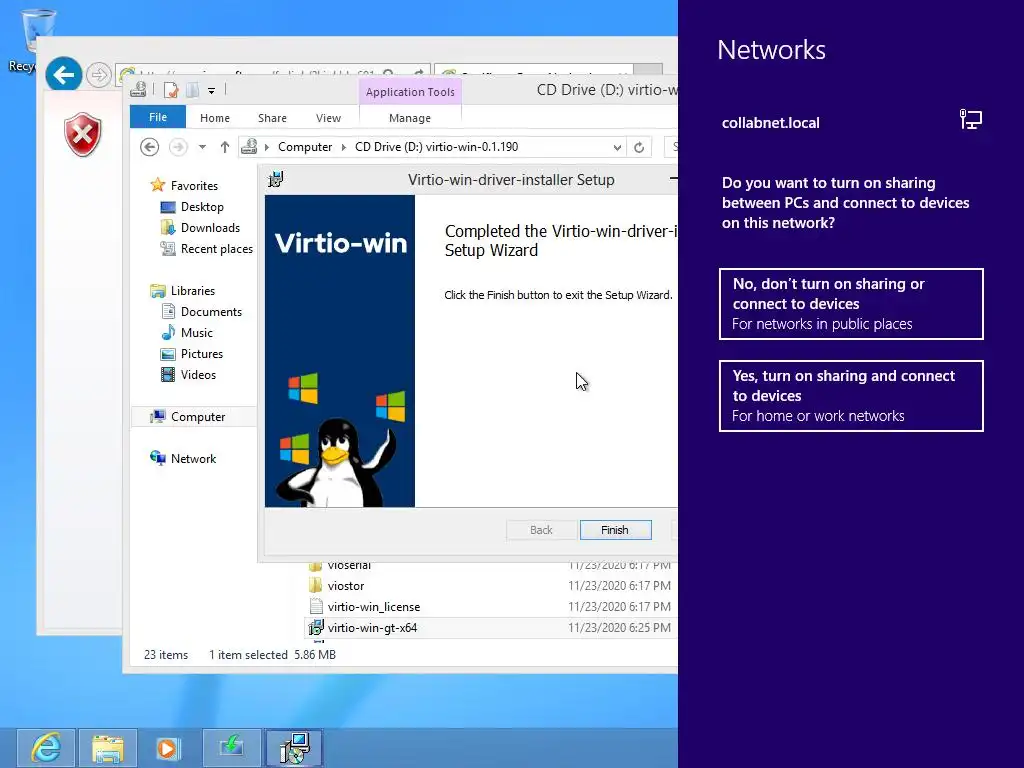Click the Virtio installer title bar icon
This screenshot has height=768, width=1024.
pyautogui.click(x=276, y=179)
